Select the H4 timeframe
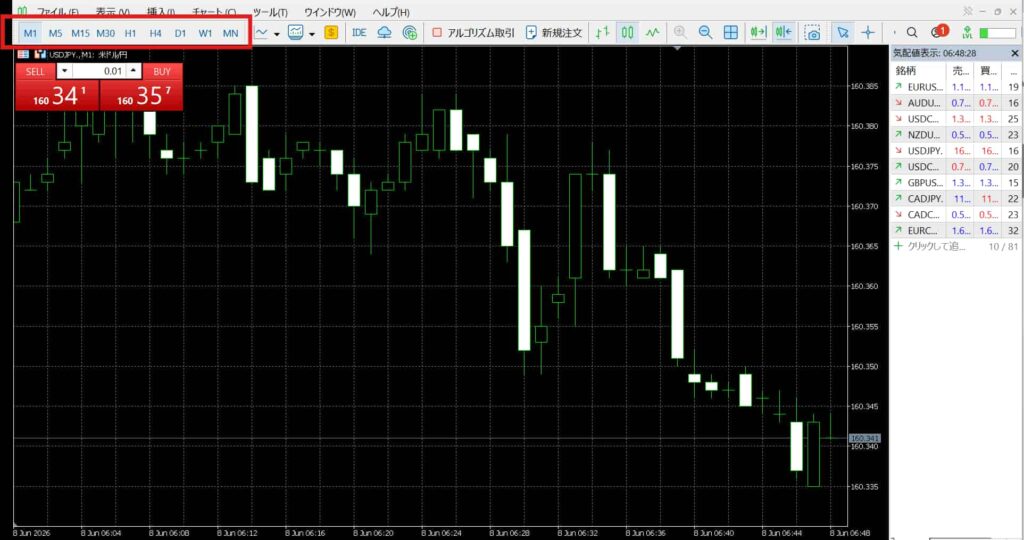 click(x=155, y=33)
